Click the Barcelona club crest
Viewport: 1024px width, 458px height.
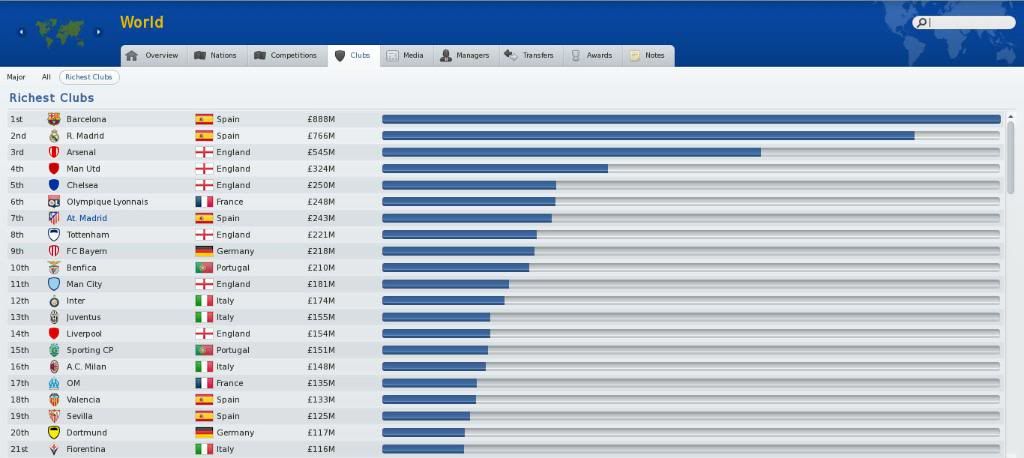pos(54,119)
